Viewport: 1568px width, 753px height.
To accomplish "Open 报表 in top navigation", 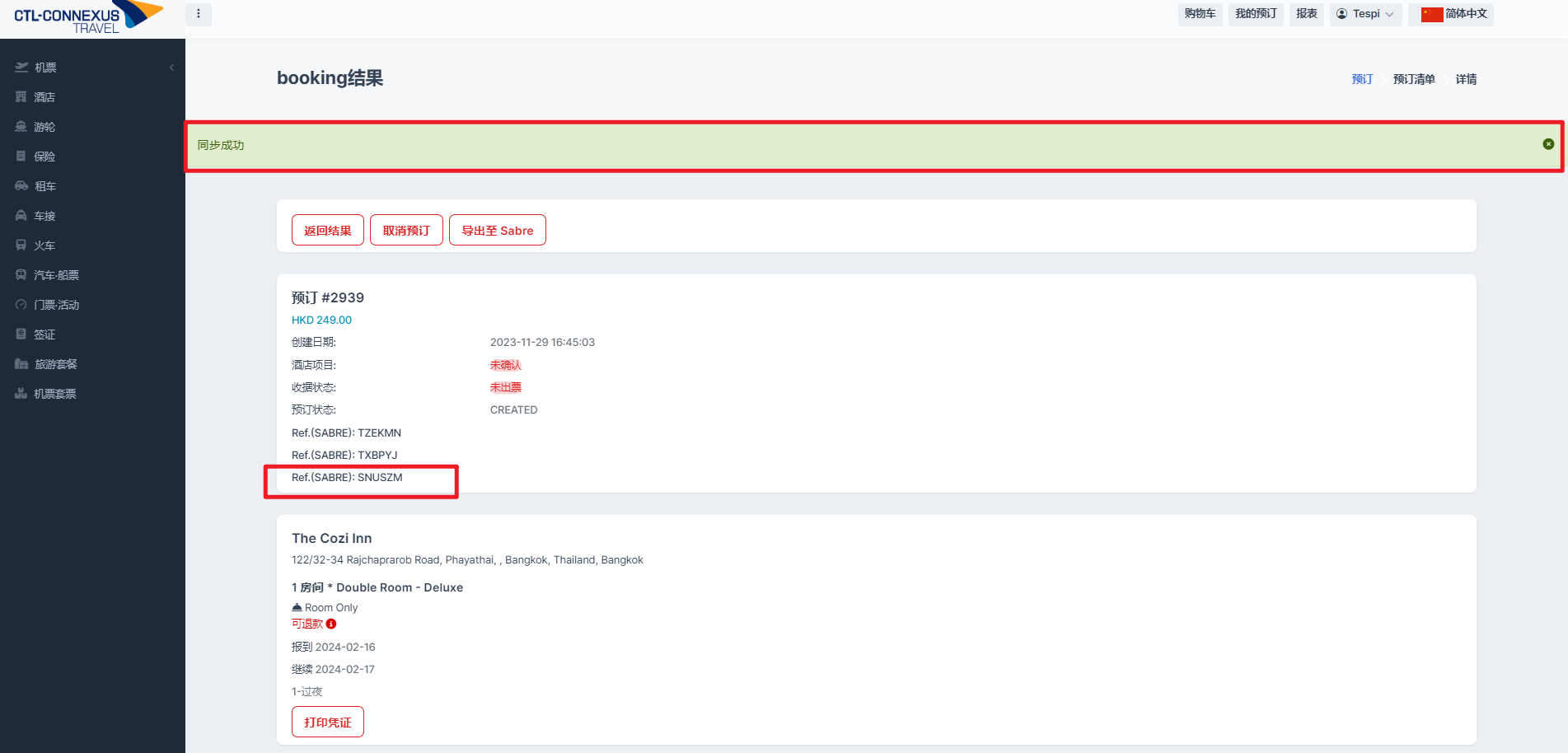I will [x=1306, y=14].
